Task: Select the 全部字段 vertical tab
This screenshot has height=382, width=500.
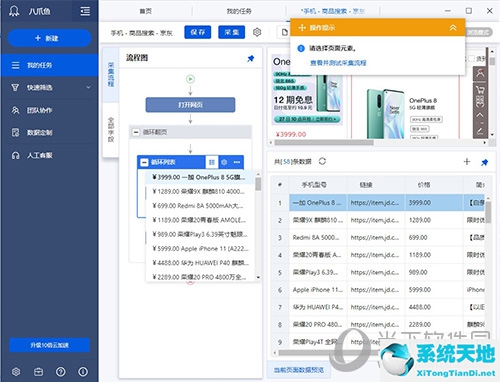Action: pyautogui.click(x=111, y=129)
